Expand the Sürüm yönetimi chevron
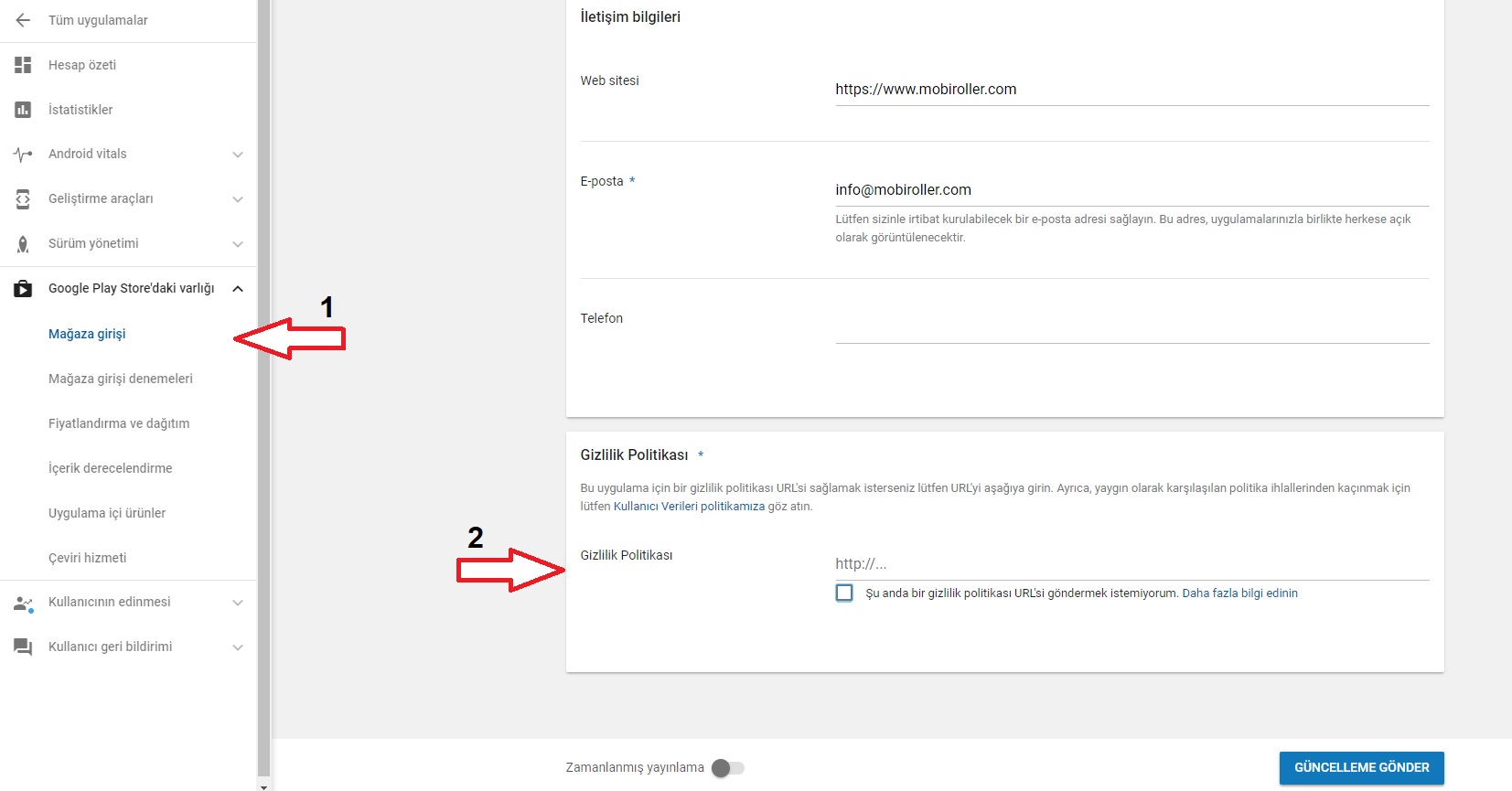Screen dimensions: 1512x791 [x=238, y=244]
